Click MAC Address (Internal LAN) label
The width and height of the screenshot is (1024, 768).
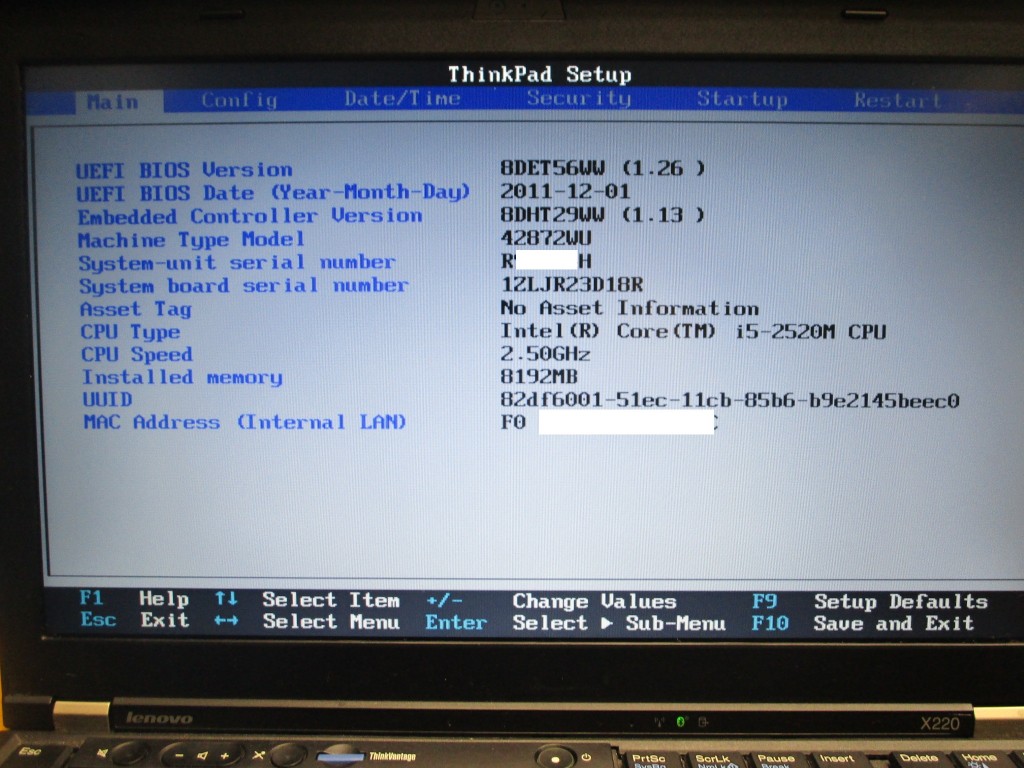(x=245, y=423)
